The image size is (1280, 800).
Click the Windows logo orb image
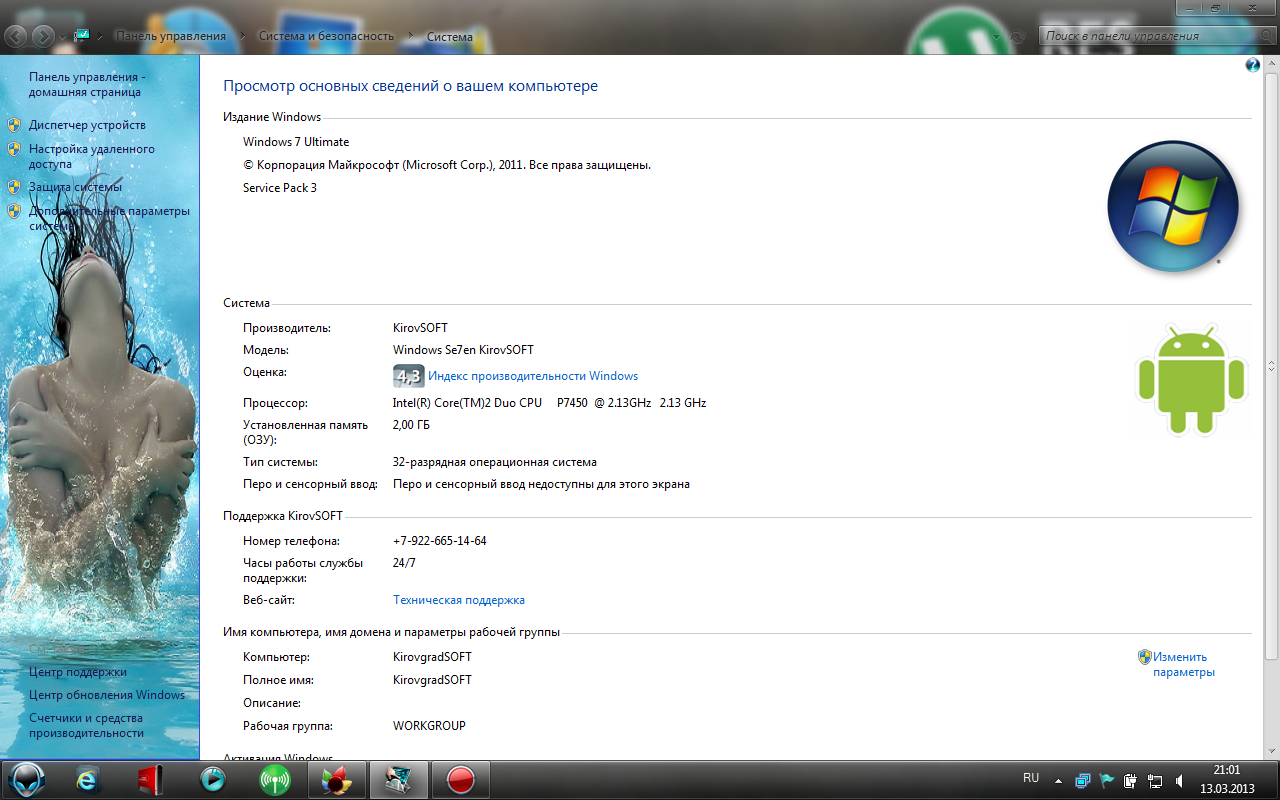(1173, 206)
